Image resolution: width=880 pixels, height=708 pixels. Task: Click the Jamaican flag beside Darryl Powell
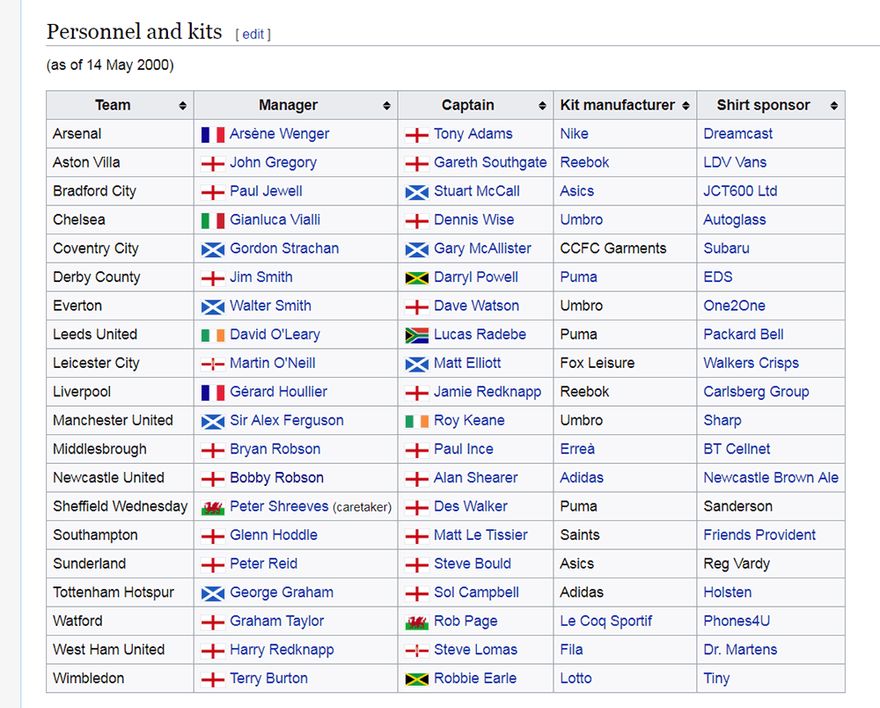coord(416,277)
